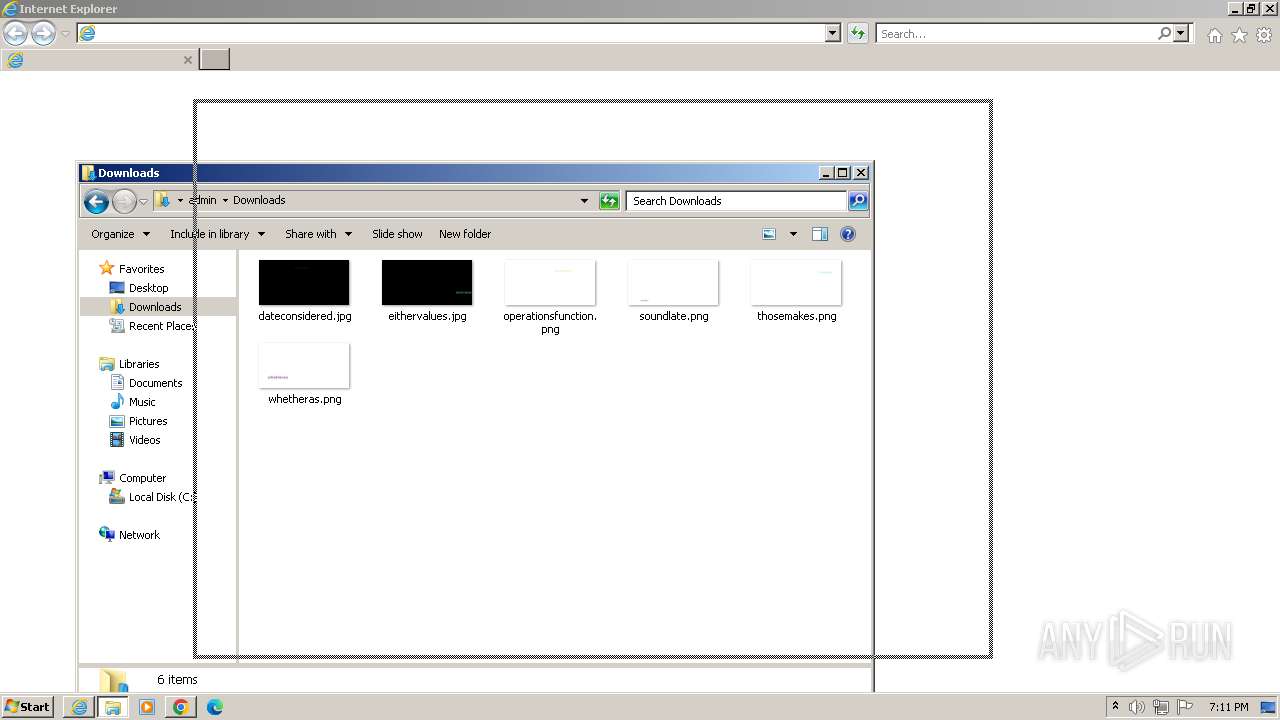The height and width of the screenshot is (720, 1280).
Task: Open Share with menu
Action: tap(318, 234)
